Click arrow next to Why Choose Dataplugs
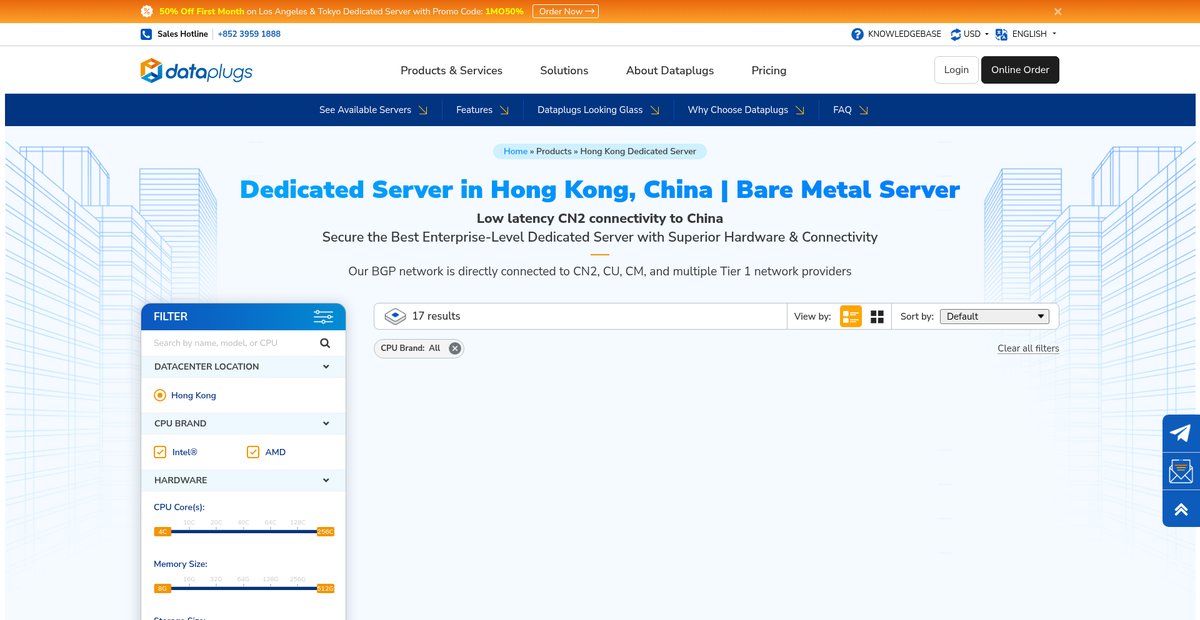This screenshot has height=620, width=1200. (x=800, y=110)
